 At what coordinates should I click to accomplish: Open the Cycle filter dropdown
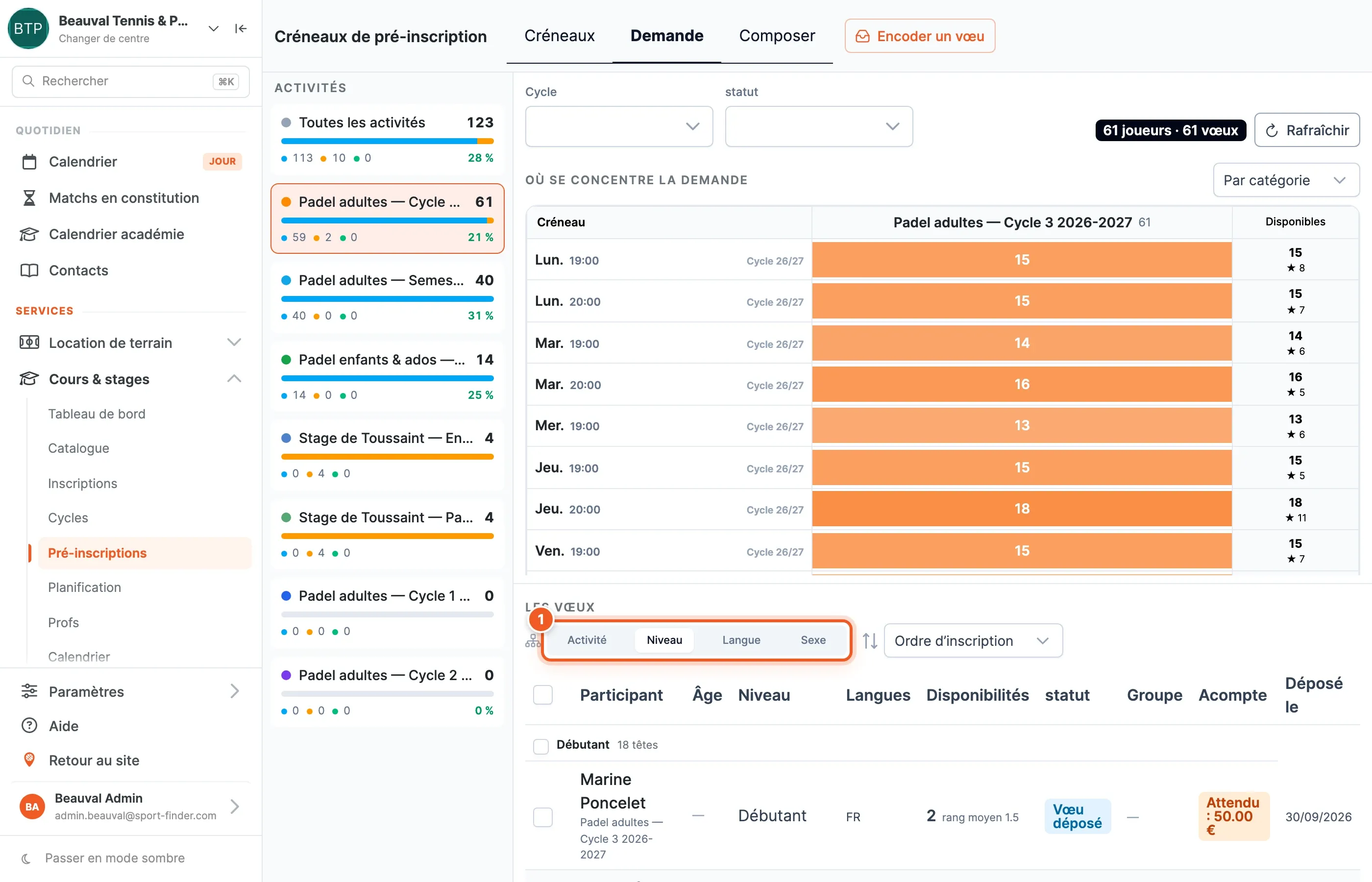(x=619, y=126)
